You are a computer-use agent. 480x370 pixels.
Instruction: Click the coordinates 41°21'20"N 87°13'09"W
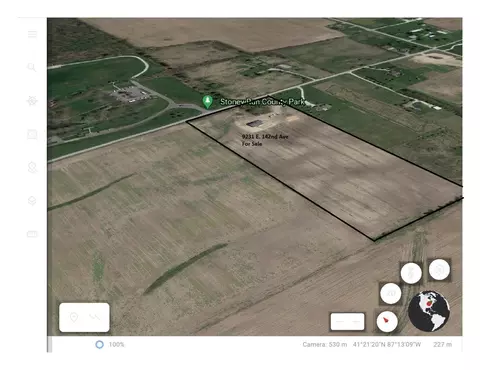click(x=387, y=344)
